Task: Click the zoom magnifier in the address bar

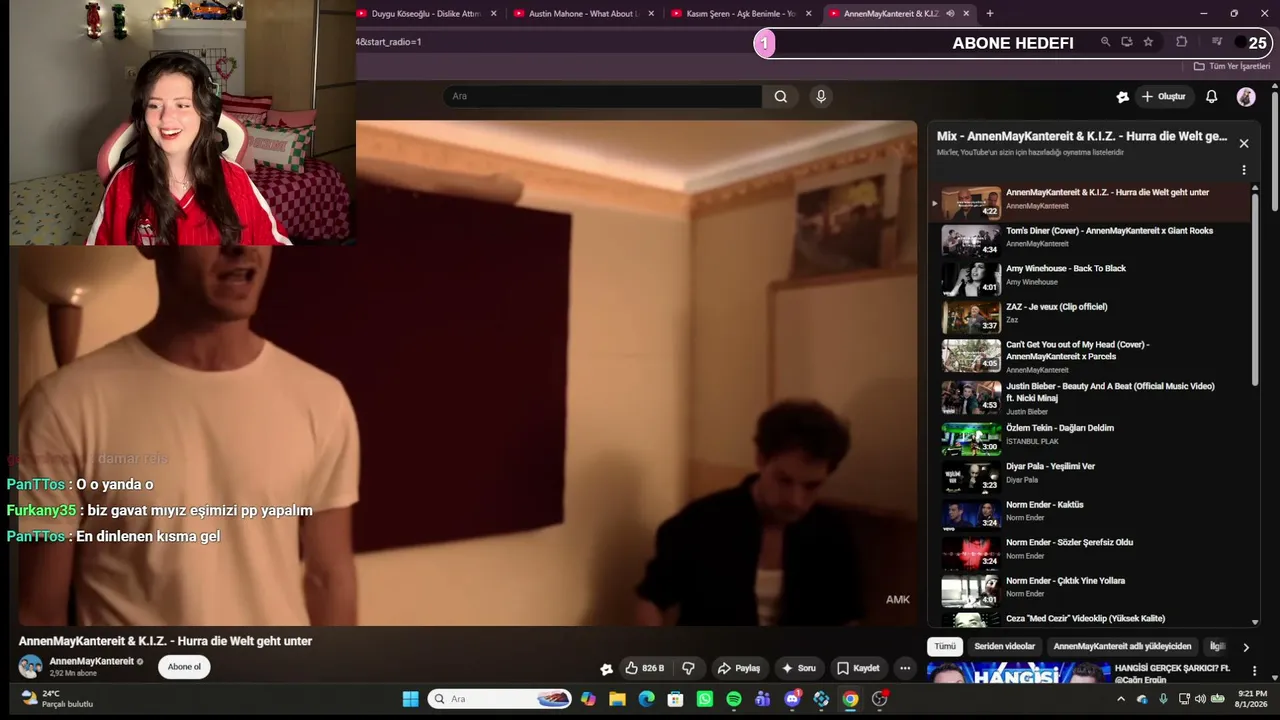Action: point(1105,42)
